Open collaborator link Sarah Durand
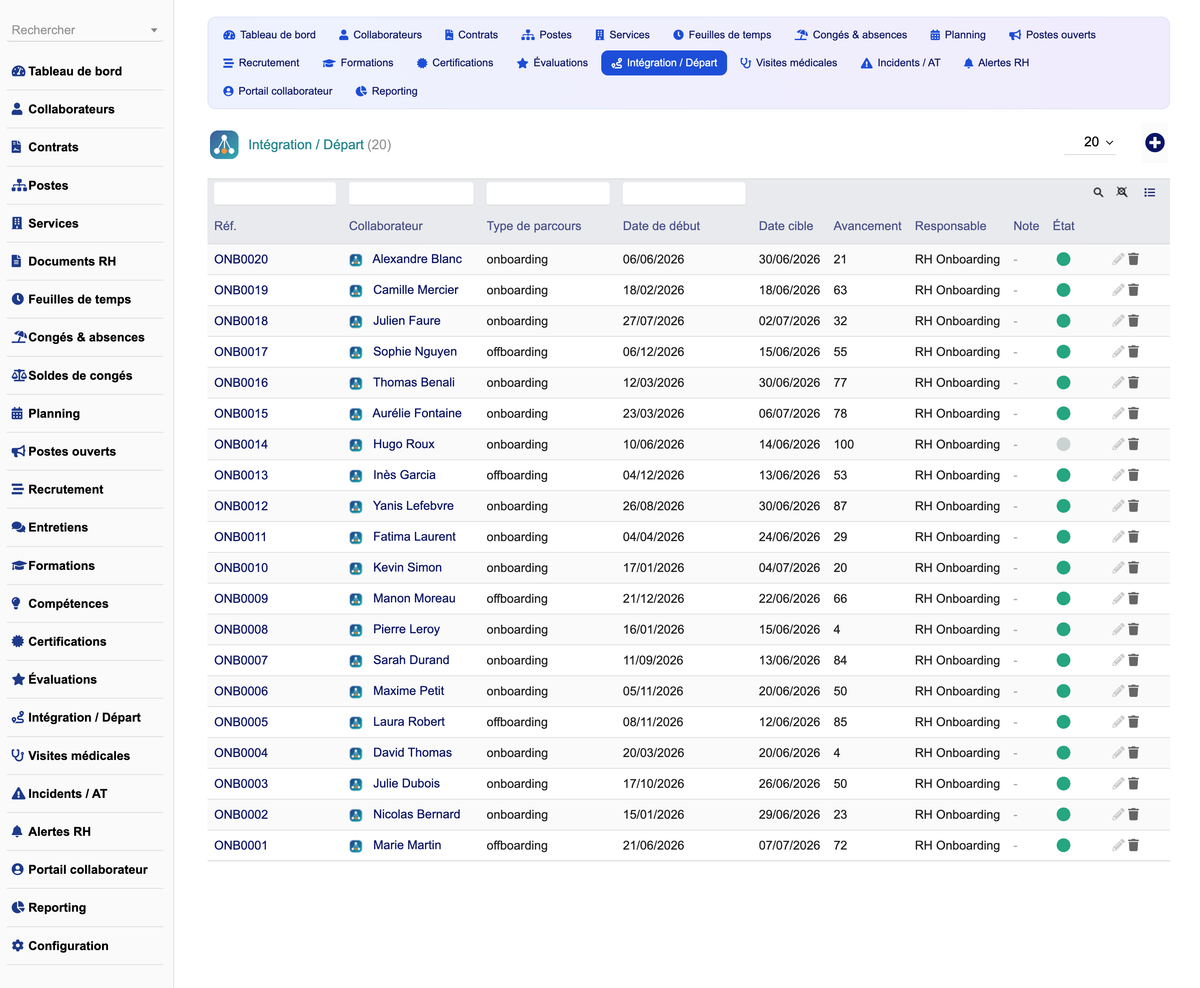Screen dimensions: 1200x988 pos(411,660)
